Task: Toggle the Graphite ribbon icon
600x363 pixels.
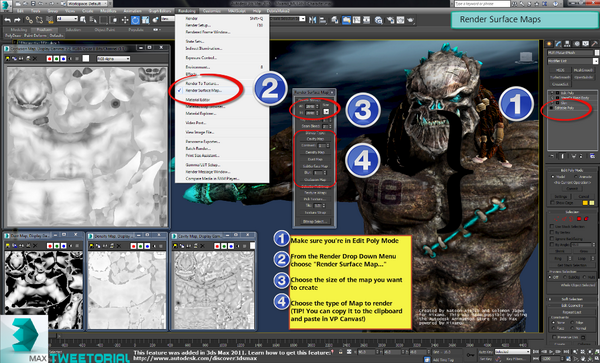Action: click(x=346, y=20)
